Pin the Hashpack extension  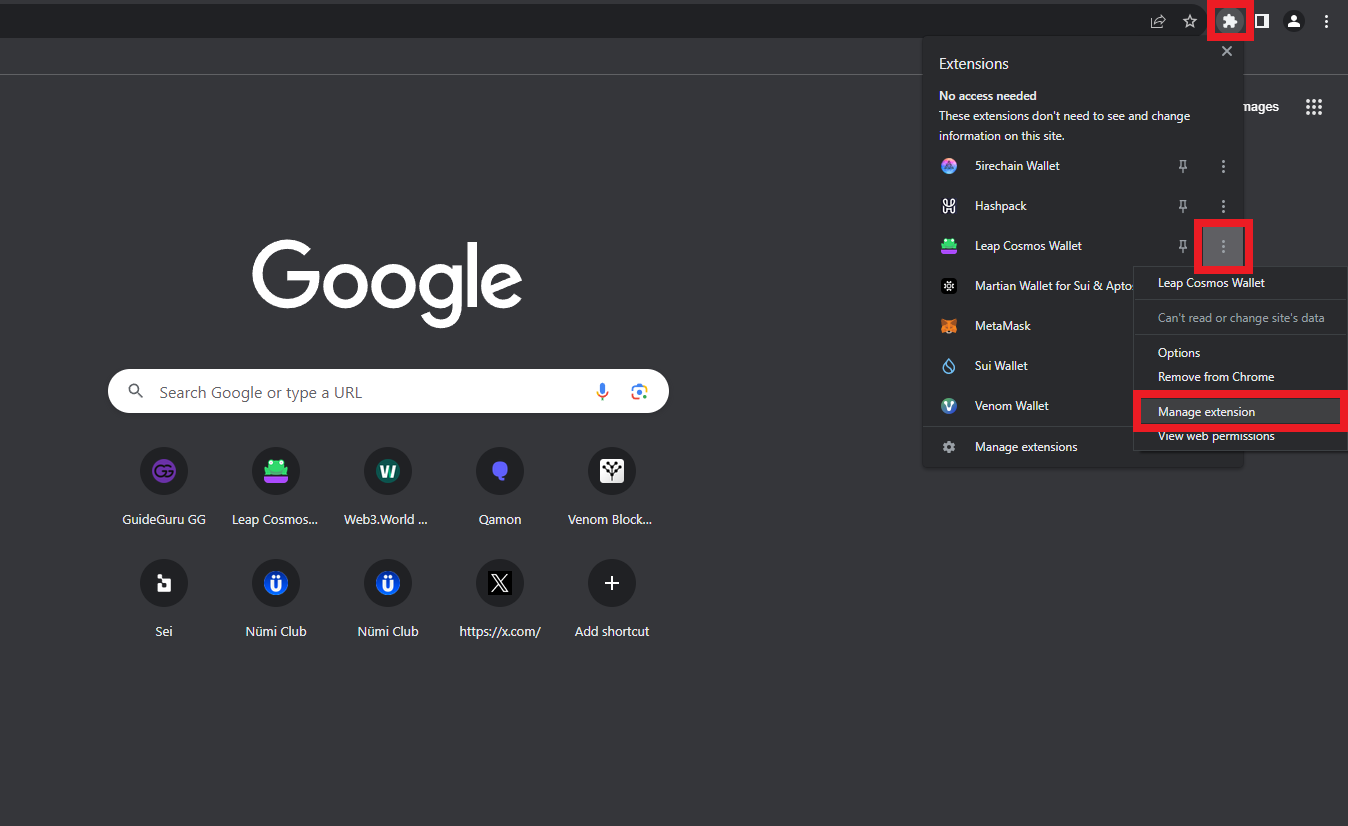click(1183, 206)
